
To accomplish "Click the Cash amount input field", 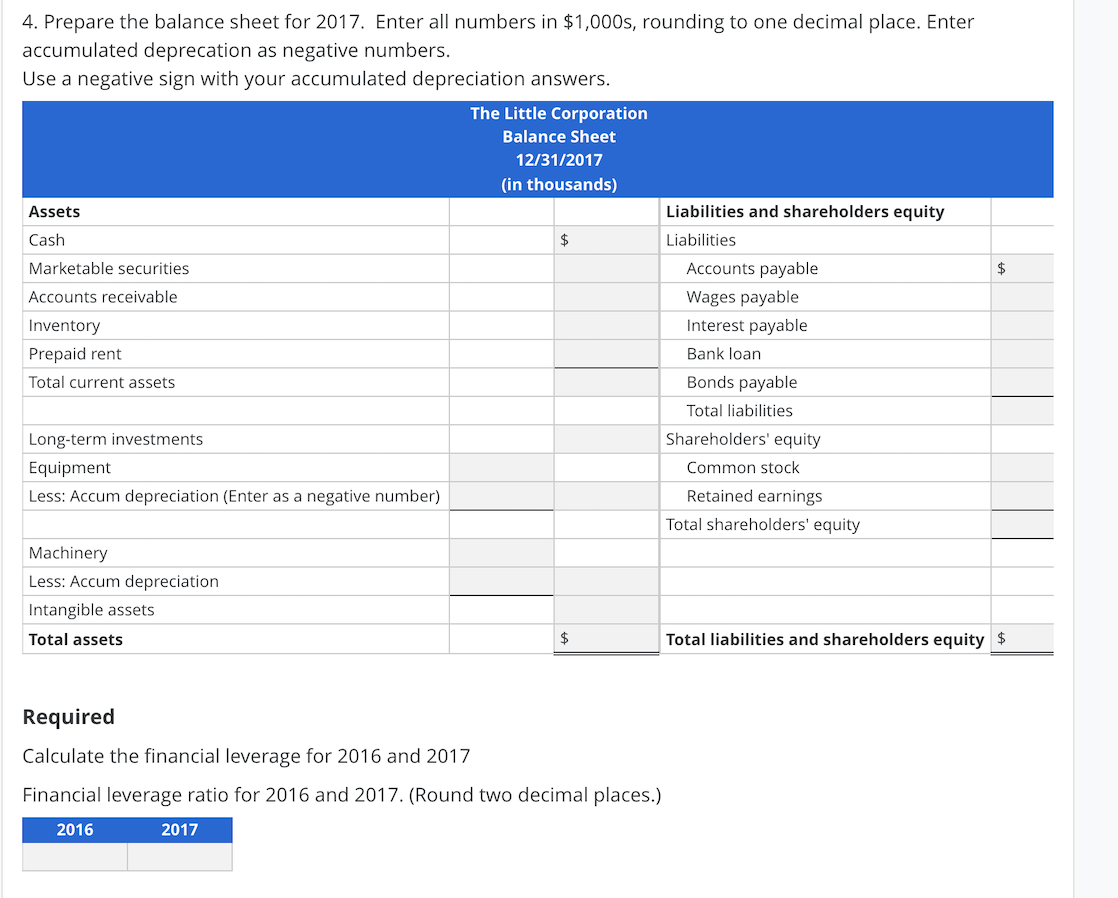I will point(606,240).
